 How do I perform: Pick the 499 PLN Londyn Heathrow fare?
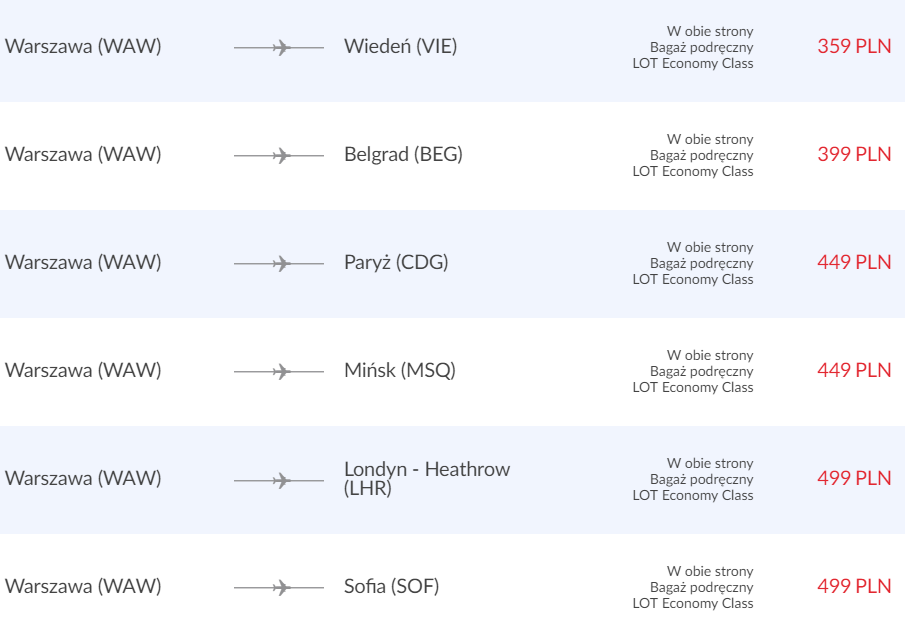tap(854, 478)
